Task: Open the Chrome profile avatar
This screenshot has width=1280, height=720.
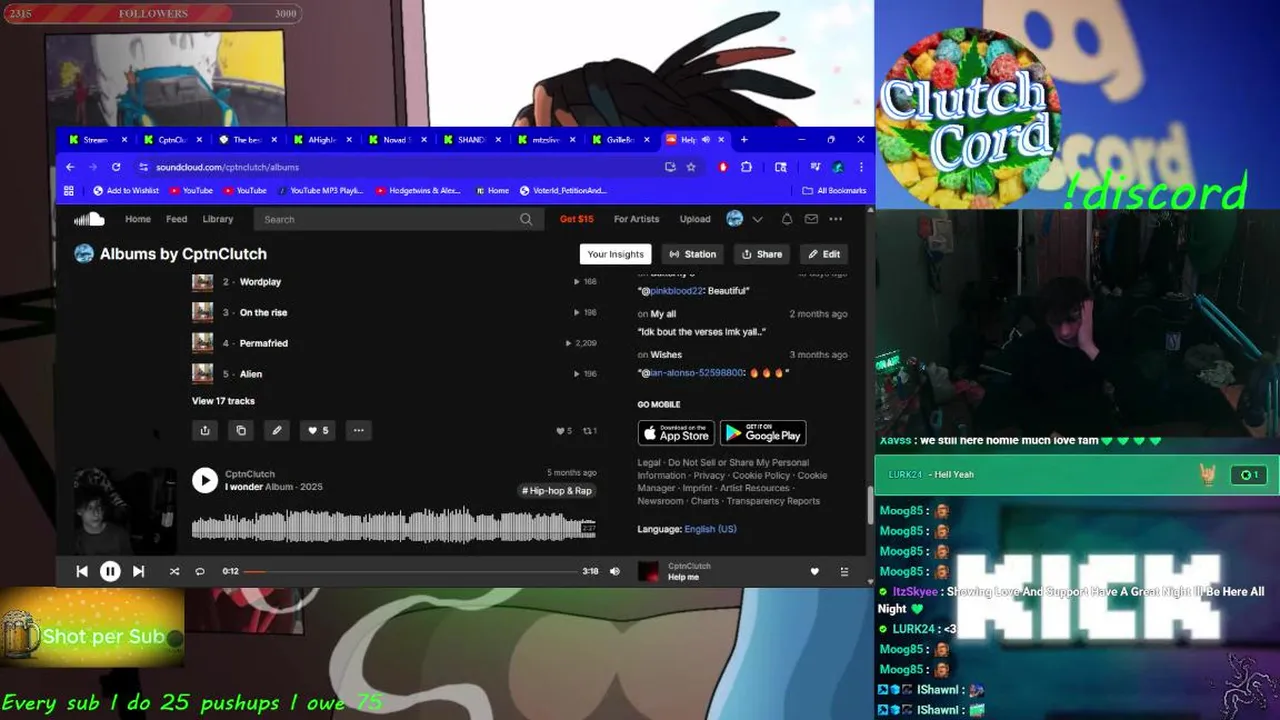Action: pos(838,167)
